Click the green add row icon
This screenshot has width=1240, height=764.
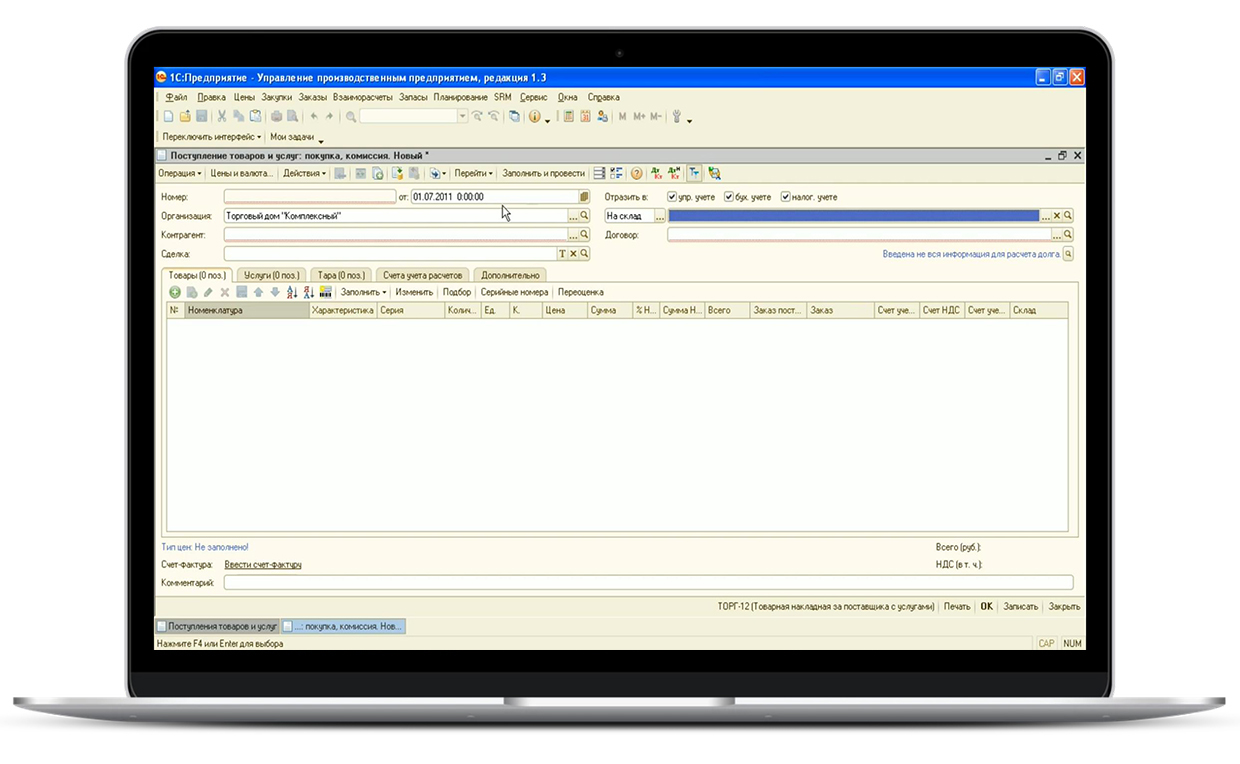point(175,292)
